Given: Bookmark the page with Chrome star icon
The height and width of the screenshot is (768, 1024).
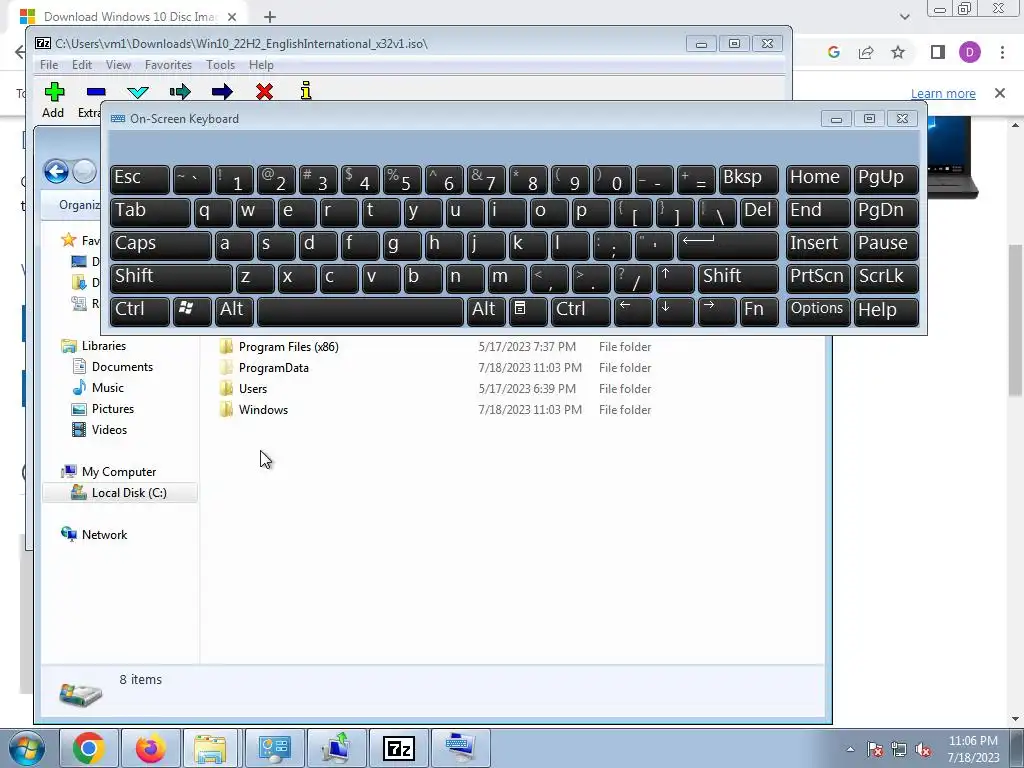Looking at the screenshot, I should 898,52.
